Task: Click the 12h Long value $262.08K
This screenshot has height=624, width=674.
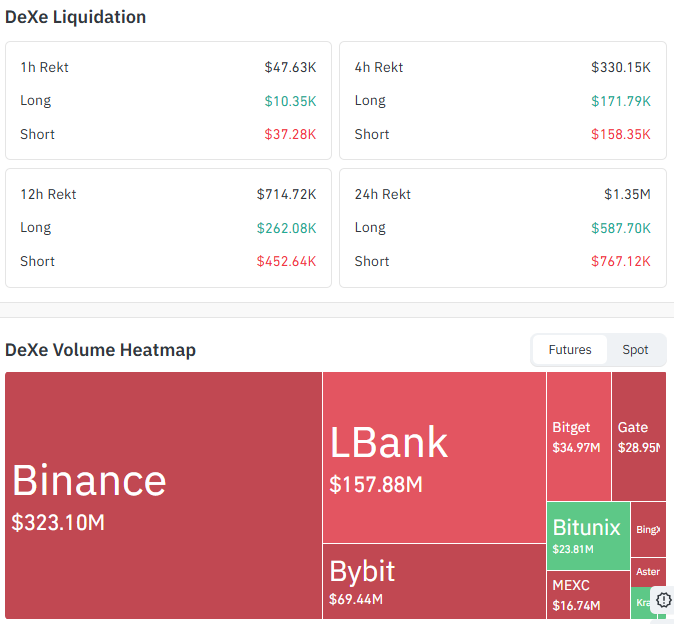Action: tap(286, 228)
